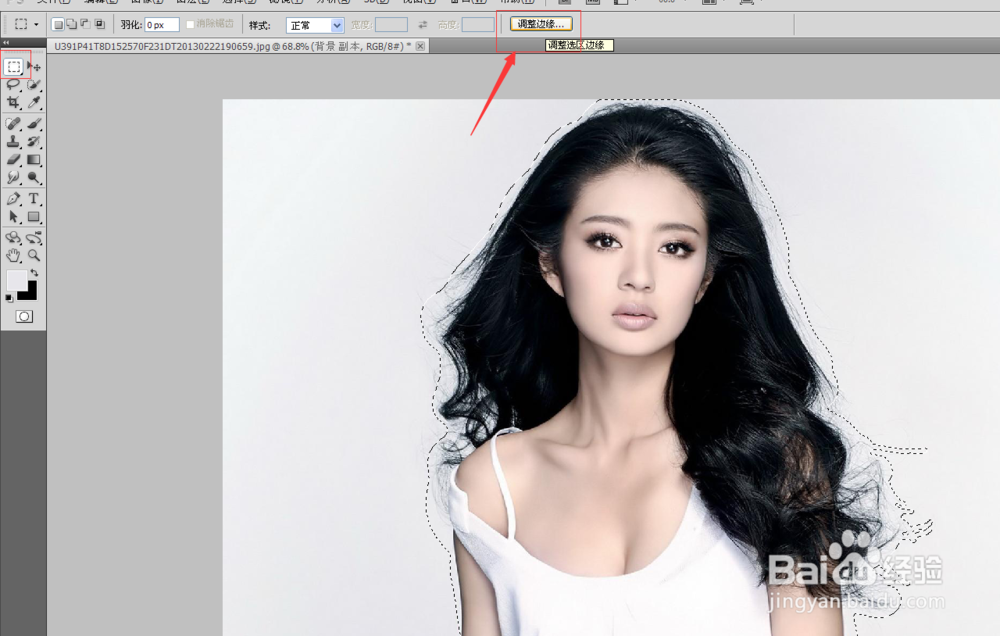Swap width and height values icon
1000x636 pixels.
[x=422, y=25]
